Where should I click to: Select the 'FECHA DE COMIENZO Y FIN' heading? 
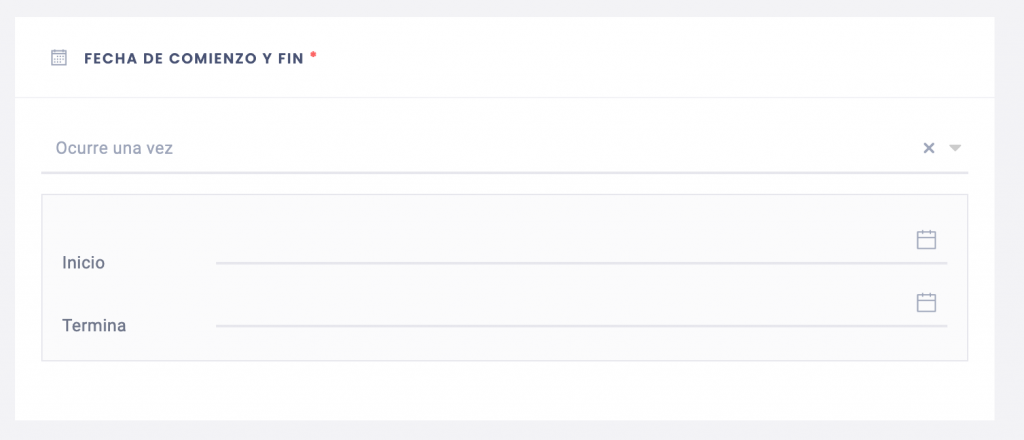coord(194,58)
